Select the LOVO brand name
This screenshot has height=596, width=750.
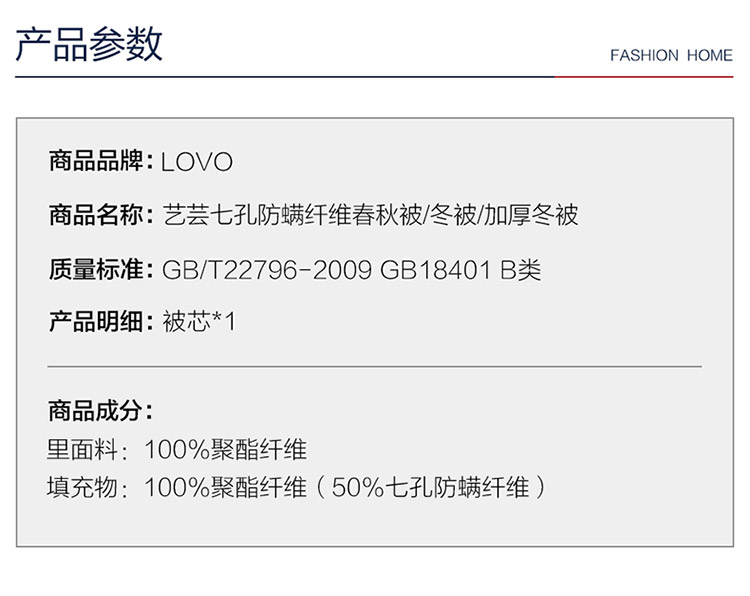[x=197, y=162]
